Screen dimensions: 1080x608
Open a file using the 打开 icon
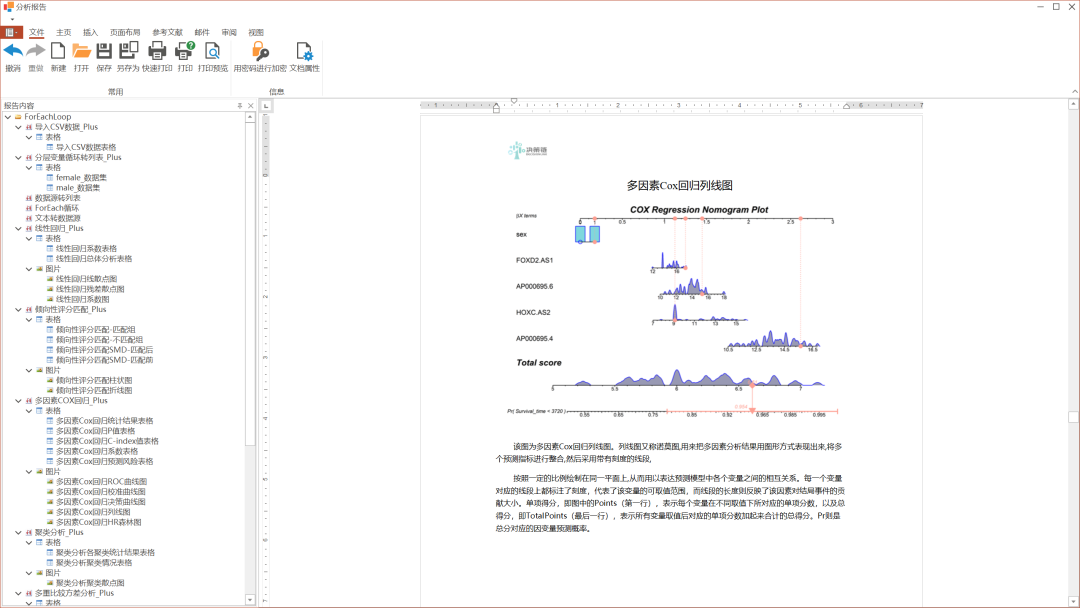(x=81, y=51)
